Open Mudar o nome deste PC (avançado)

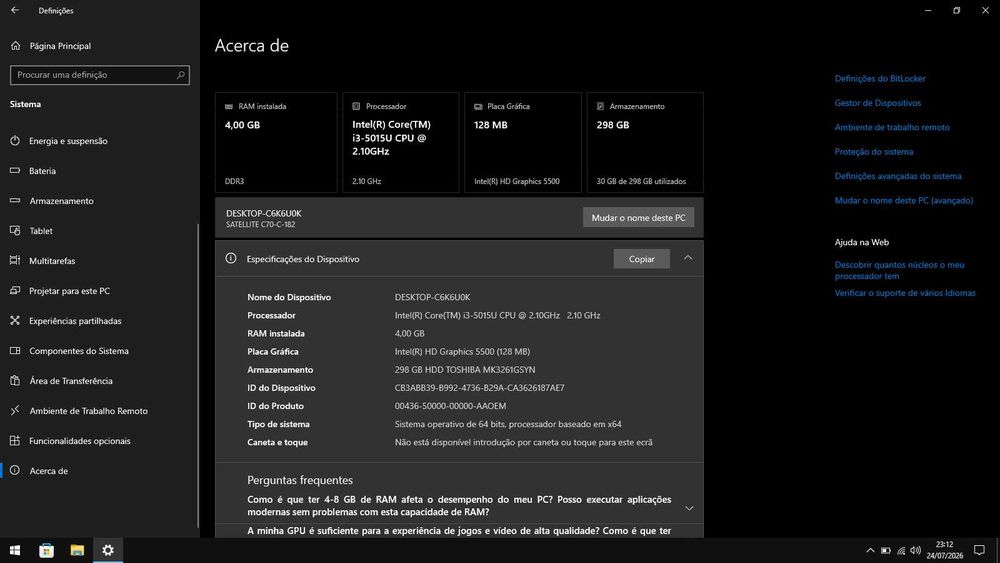click(x=904, y=200)
